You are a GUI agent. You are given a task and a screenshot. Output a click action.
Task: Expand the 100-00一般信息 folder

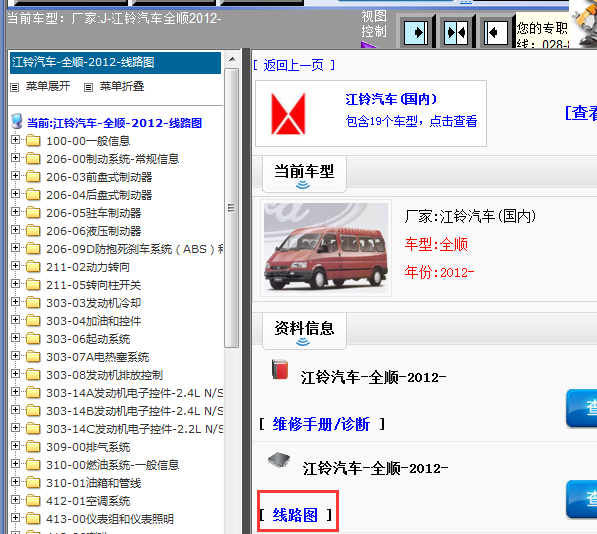pyautogui.click(x=15, y=140)
